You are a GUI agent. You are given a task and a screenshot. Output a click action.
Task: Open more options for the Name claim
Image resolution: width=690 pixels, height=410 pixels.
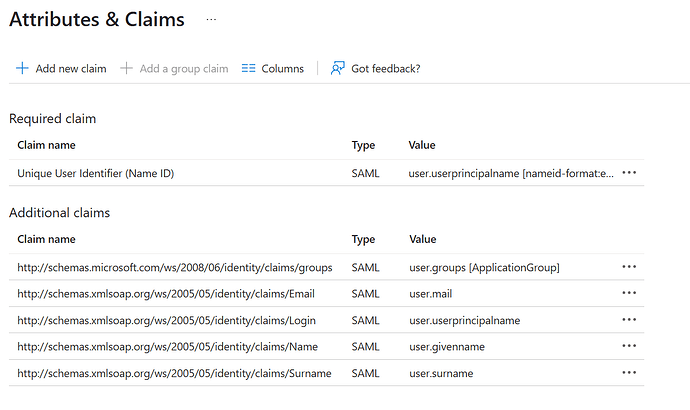[629, 346]
